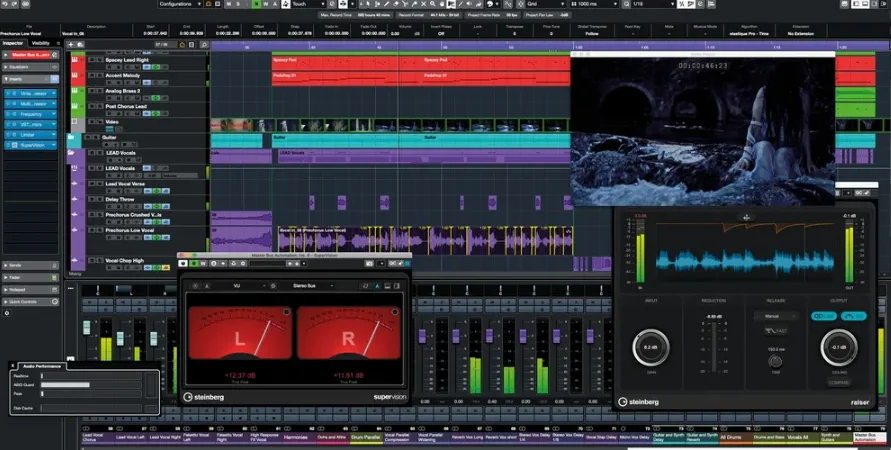Switch to the Inspector tab

point(13,43)
